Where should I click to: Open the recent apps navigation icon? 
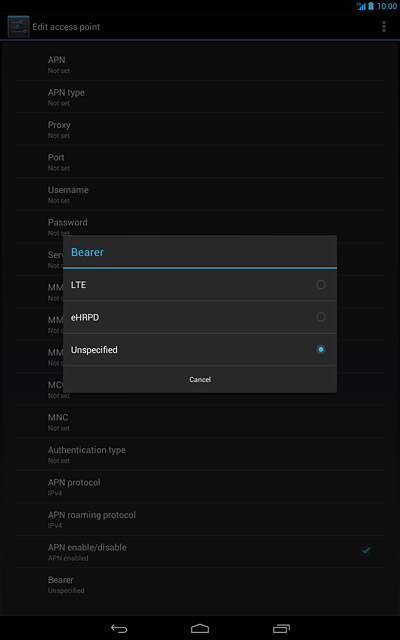pos(281,628)
